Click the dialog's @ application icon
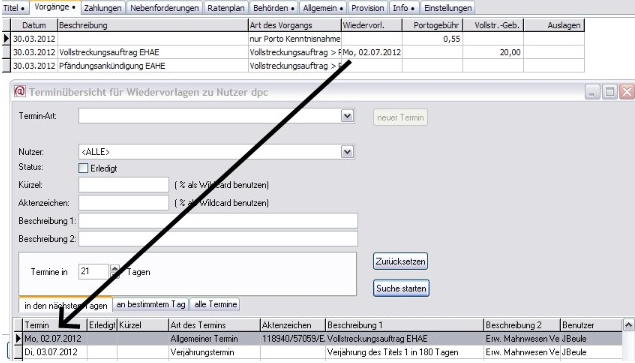This screenshot has width=635, height=363. coord(19,92)
